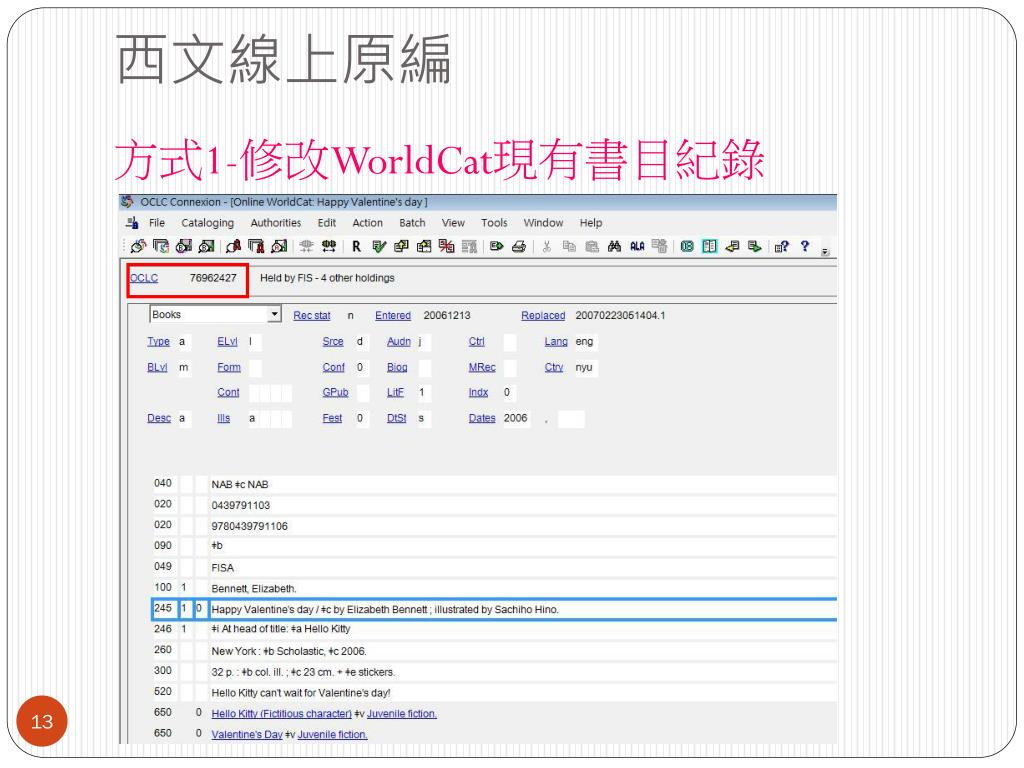Image resolution: width=1024 pixels, height=768 pixels.
Task: Click the Entered field link
Action: point(392,315)
